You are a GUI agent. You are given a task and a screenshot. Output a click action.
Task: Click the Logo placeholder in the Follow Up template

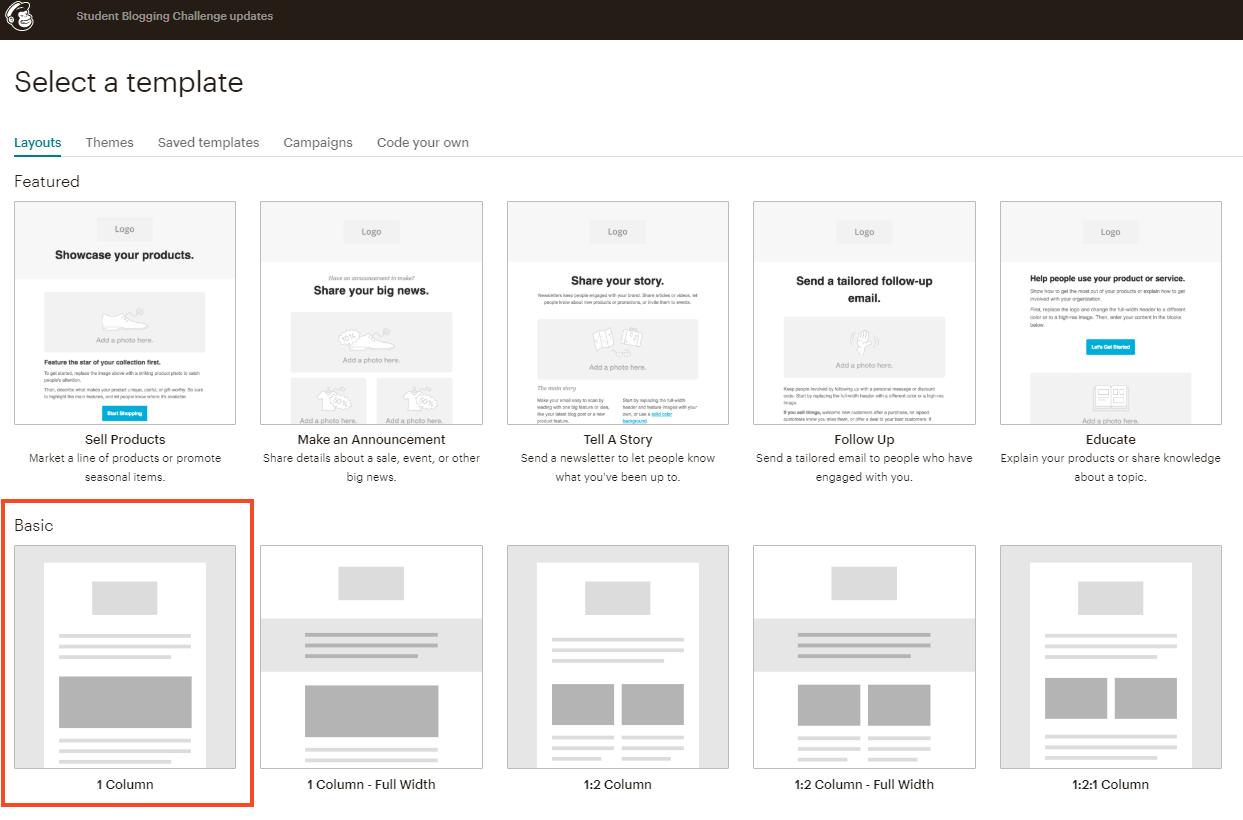(864, 232)
